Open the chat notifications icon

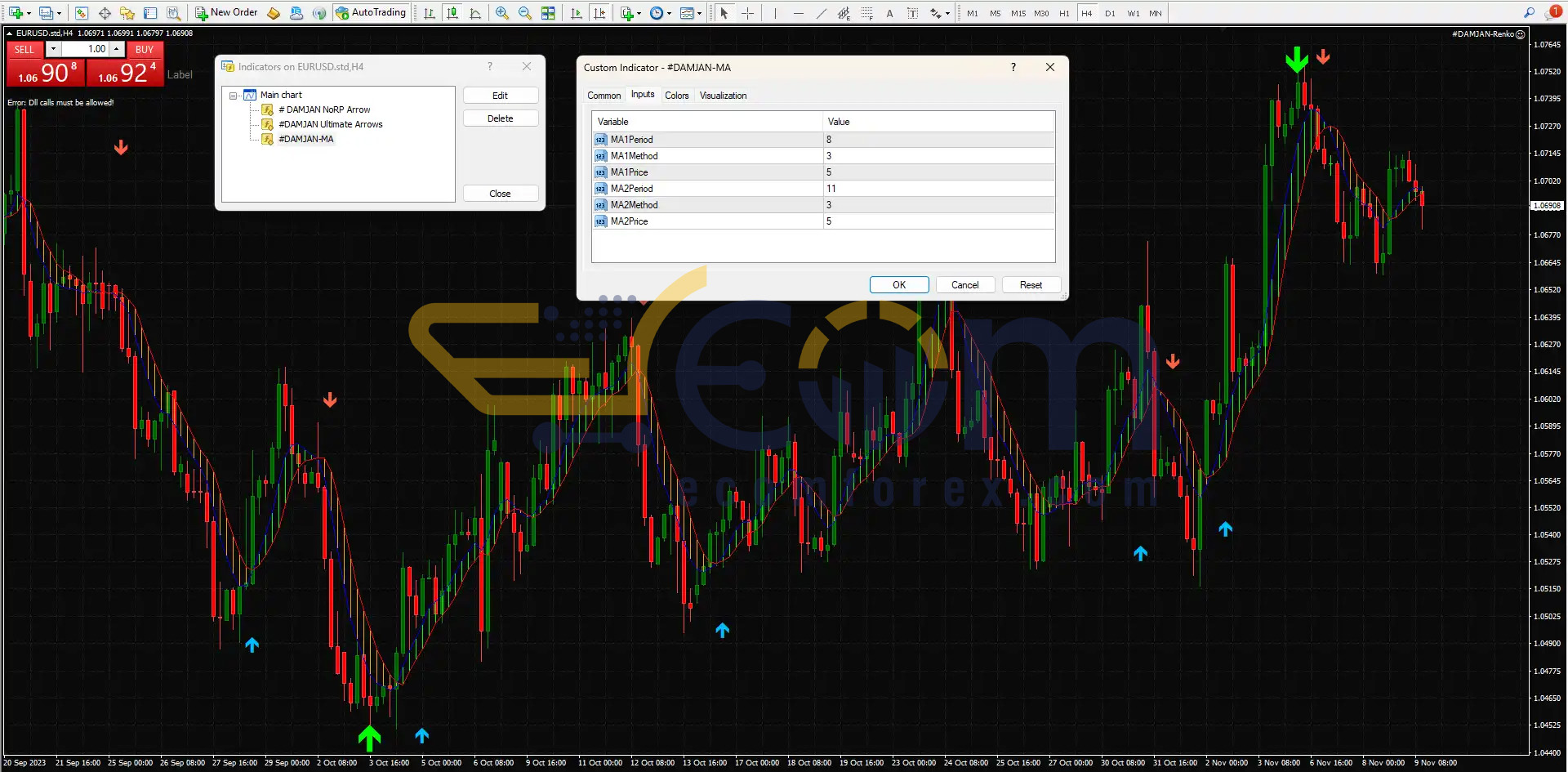(x=1552, y=12)
